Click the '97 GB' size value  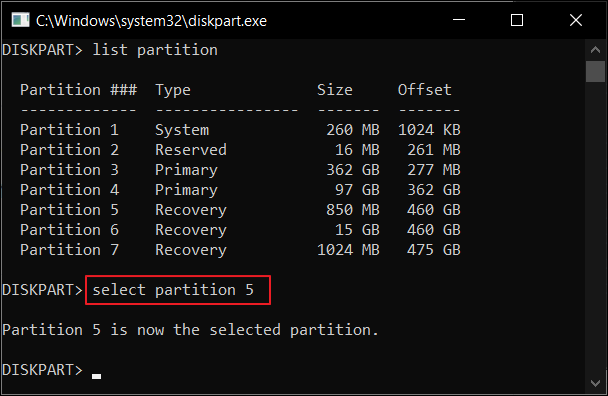[357, 190]
